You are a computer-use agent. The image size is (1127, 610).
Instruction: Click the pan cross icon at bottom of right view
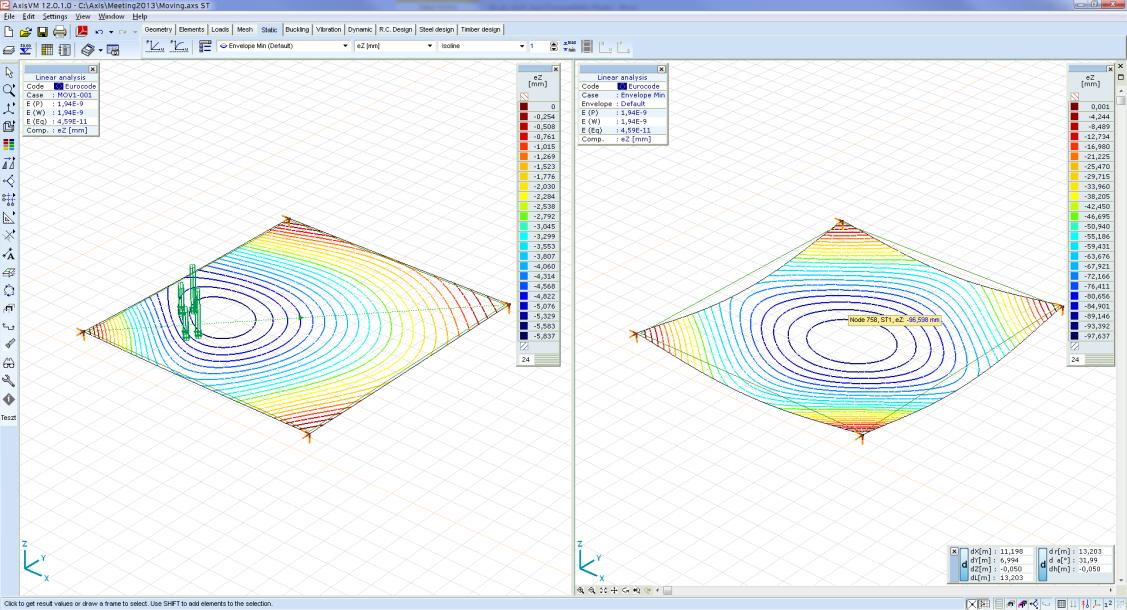click(614, 591)
